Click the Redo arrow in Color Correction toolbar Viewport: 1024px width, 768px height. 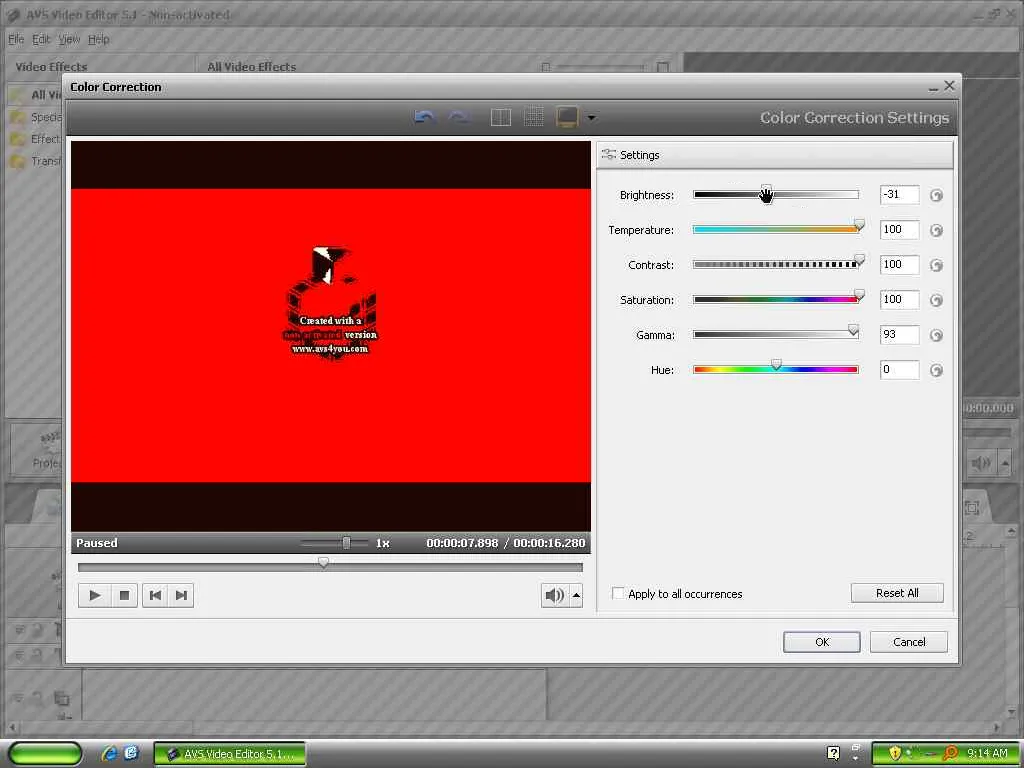pos(459,118)
